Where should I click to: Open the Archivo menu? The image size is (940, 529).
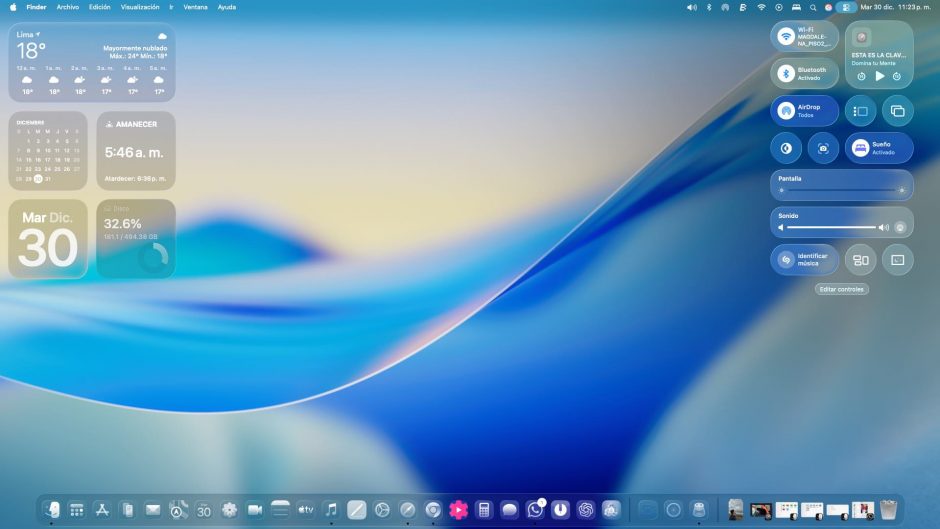68,7
